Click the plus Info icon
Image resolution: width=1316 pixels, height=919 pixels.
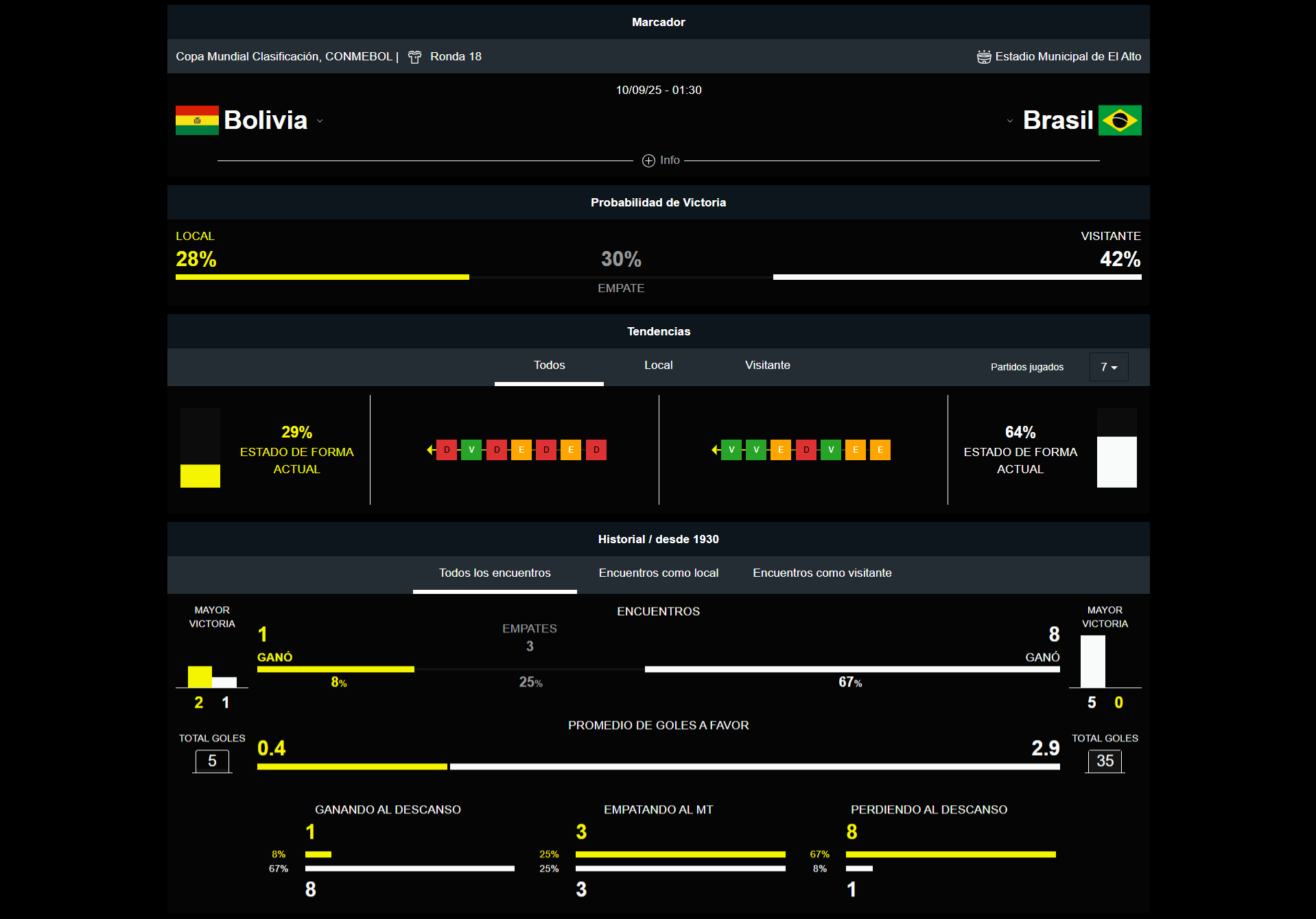pyautogui.click(x=647, y=160)
